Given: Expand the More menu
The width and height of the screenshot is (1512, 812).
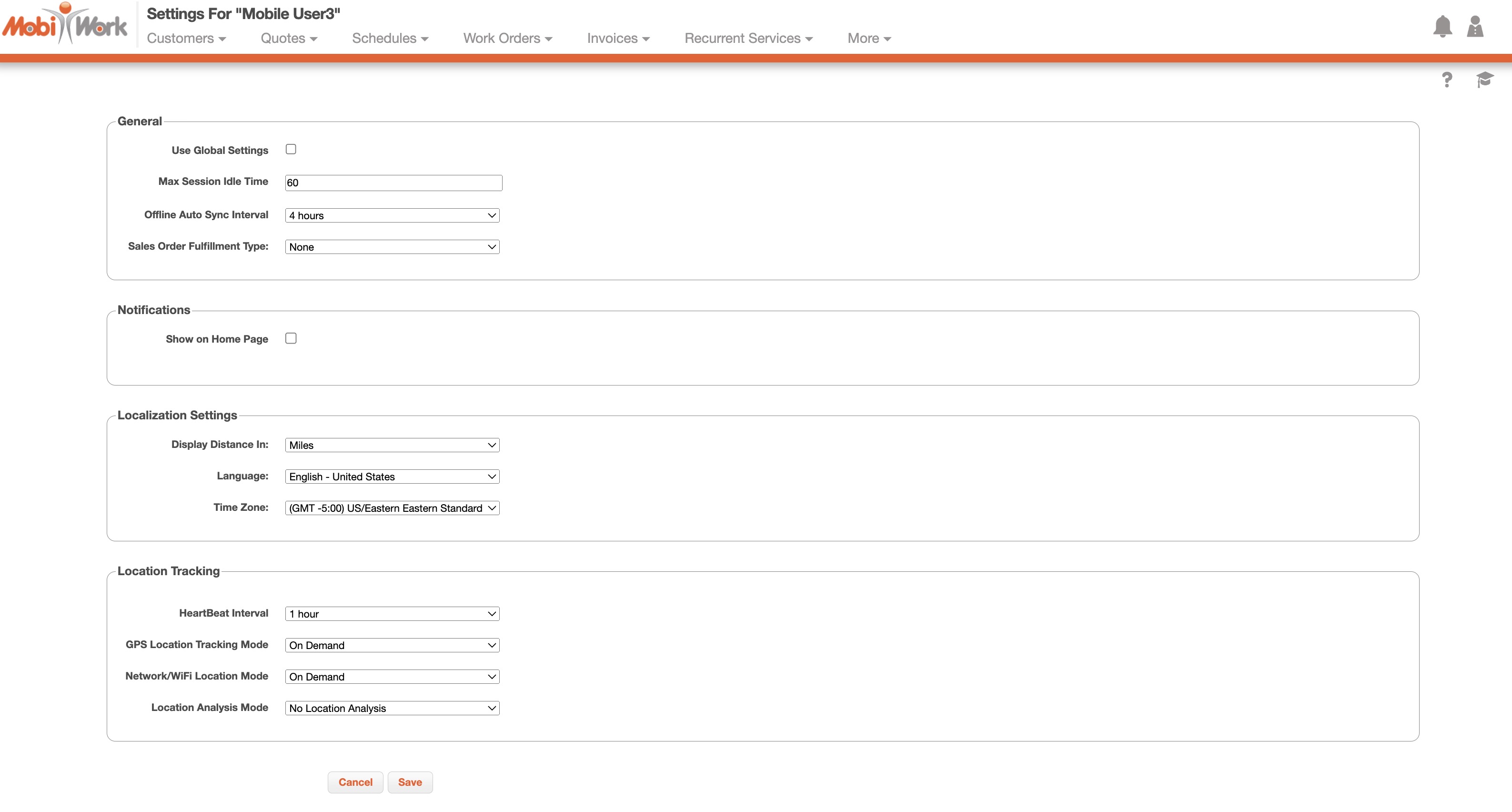Looking at the screenshot, I should click(x=869, y=38).
